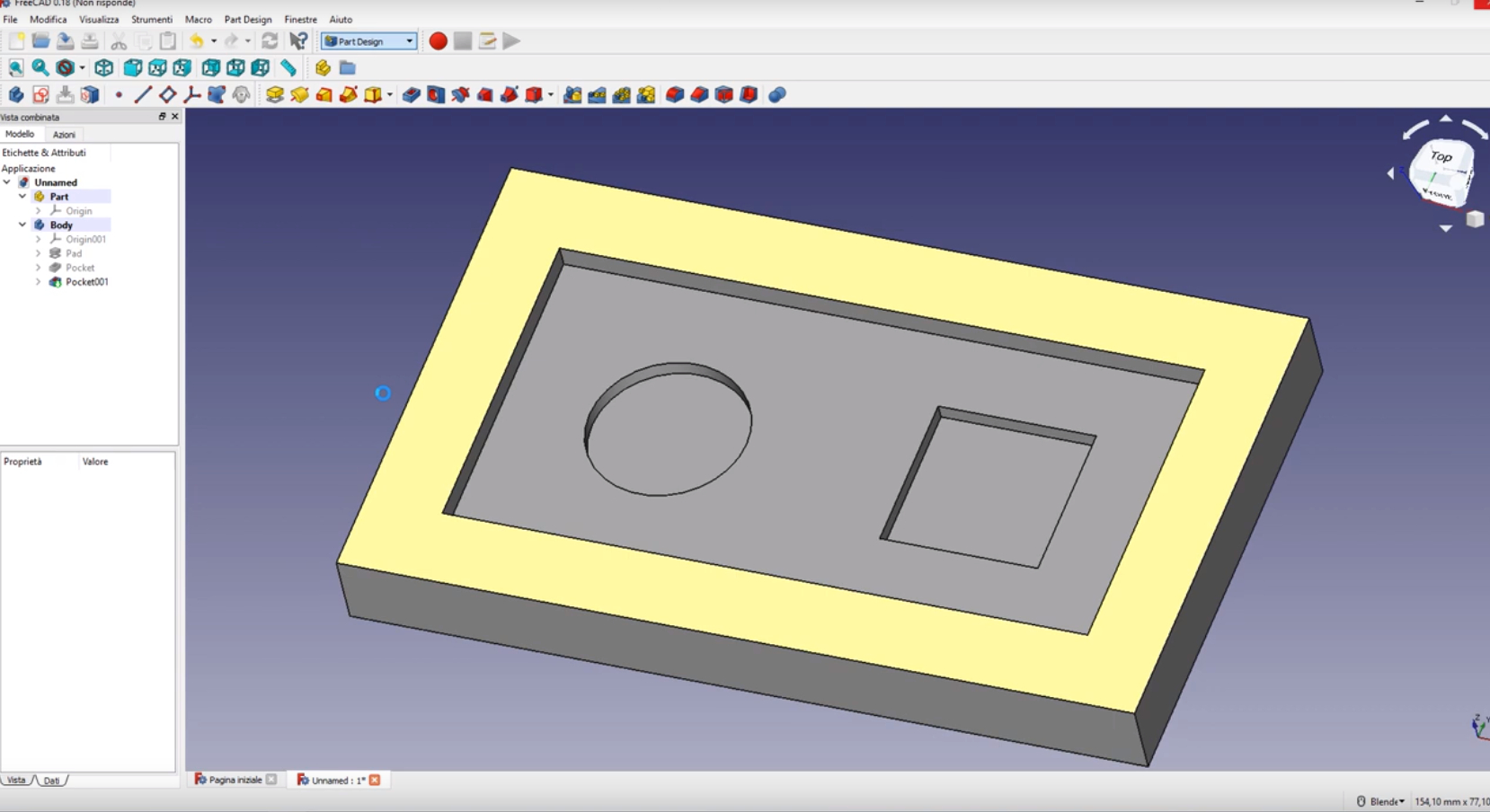The width and height of the screenshot is (1490, 812).
Task: Open the Blender navigation style selector
Action: [x=1381, y=801]
